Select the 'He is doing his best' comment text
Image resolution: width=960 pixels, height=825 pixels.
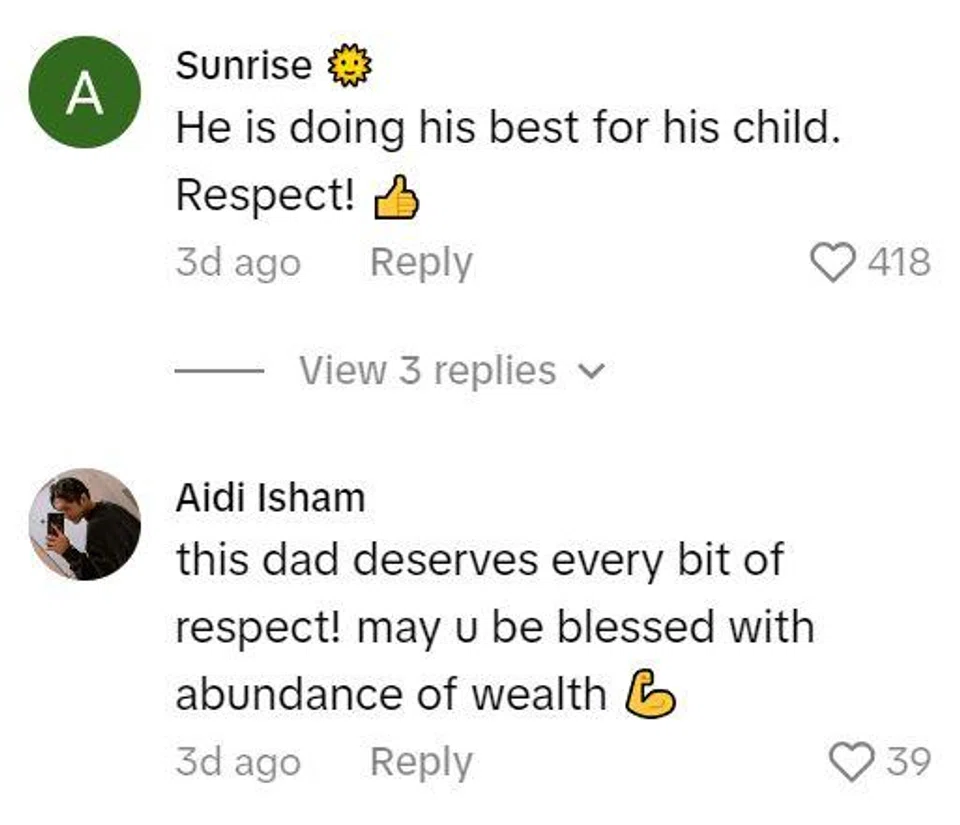coord(507,130)
